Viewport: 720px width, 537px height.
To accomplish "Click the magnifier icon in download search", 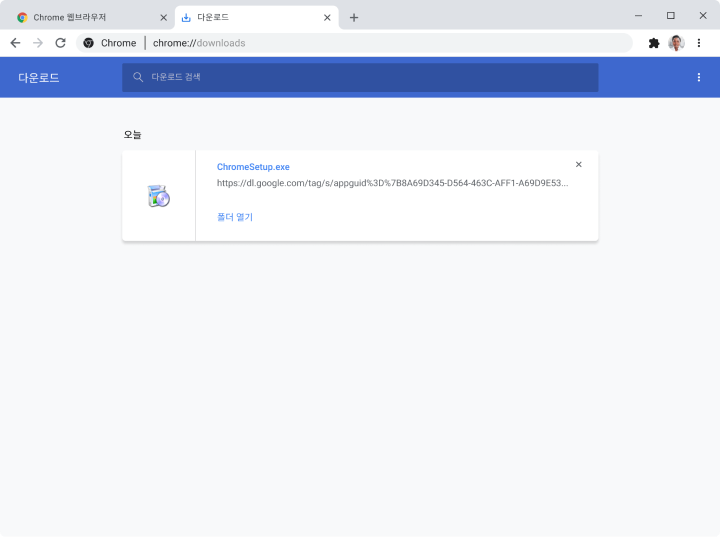I will pos(138,77).
